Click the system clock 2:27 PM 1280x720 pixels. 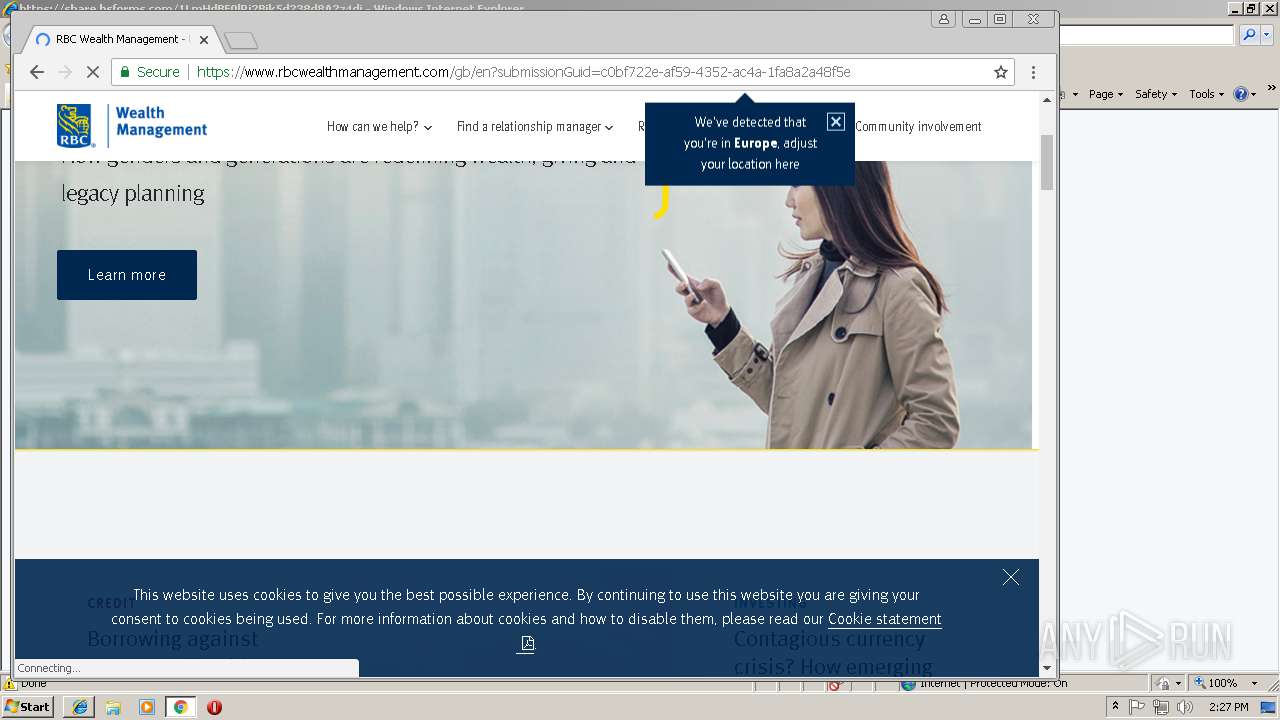1228,707
